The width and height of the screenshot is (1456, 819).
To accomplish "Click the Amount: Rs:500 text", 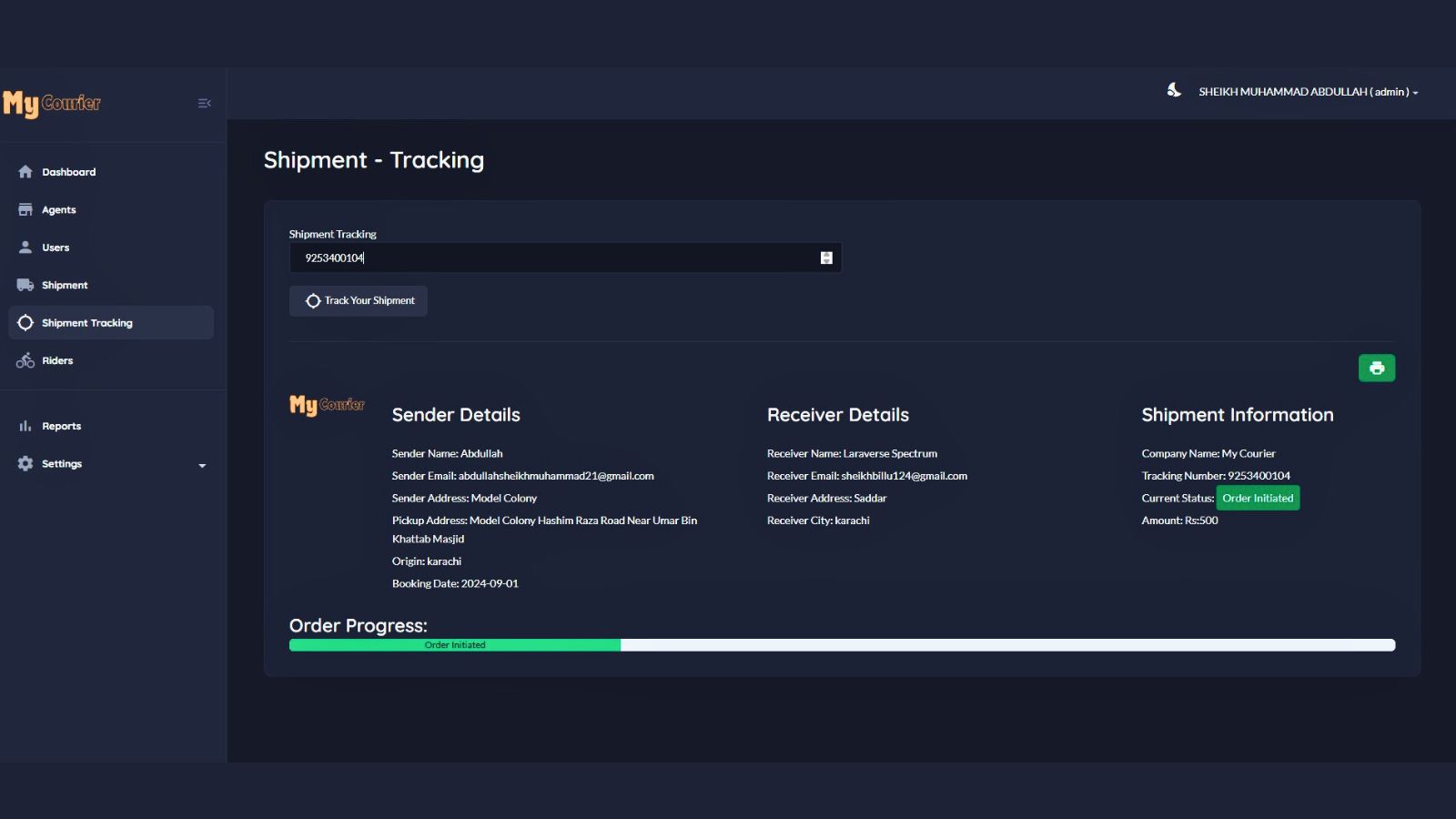I will (1179, 521).
